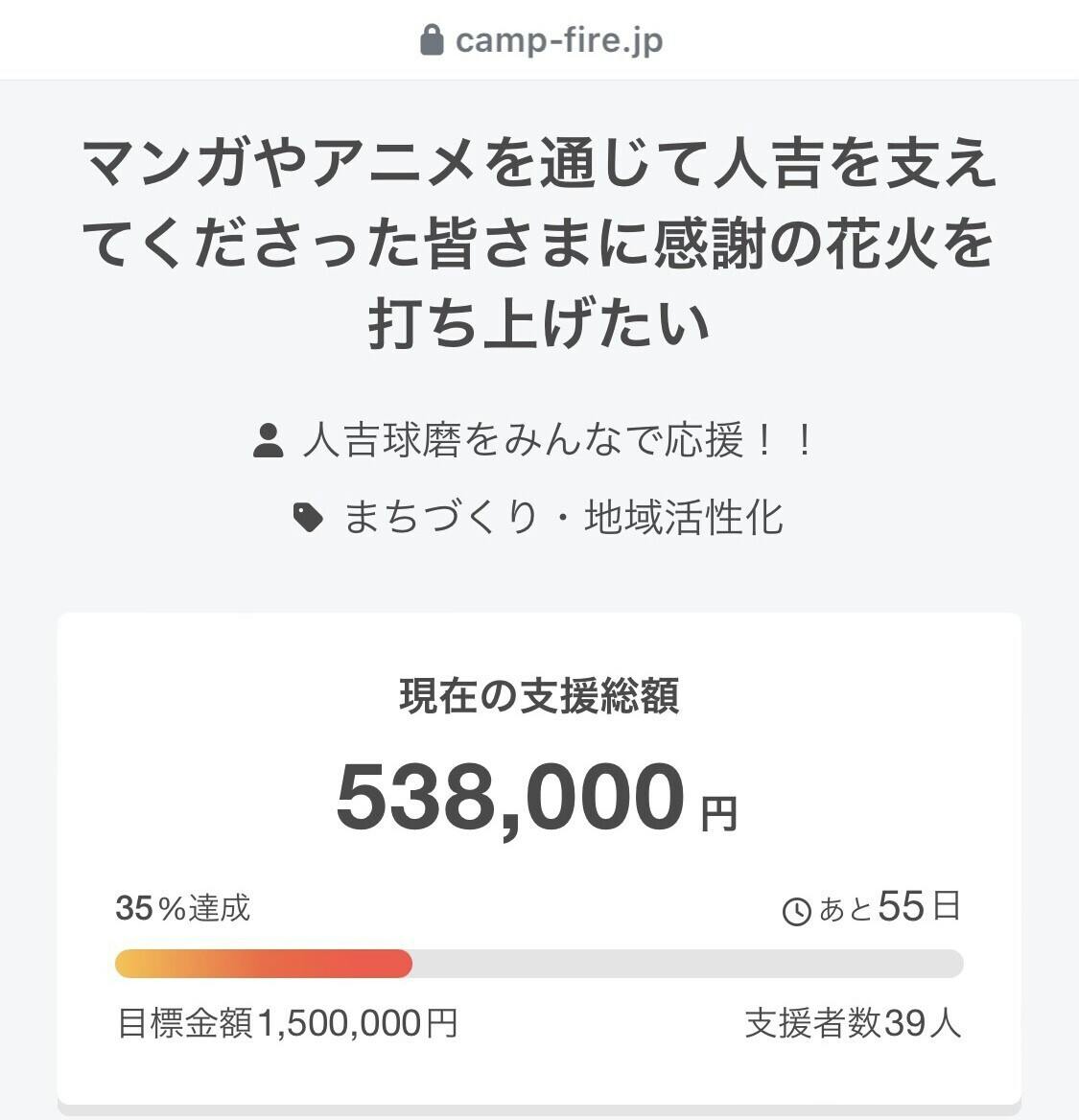This screenshot has height=1120, width=1079.
Task: Click the padlock icon in the address bar
Action: pos(433,40)
